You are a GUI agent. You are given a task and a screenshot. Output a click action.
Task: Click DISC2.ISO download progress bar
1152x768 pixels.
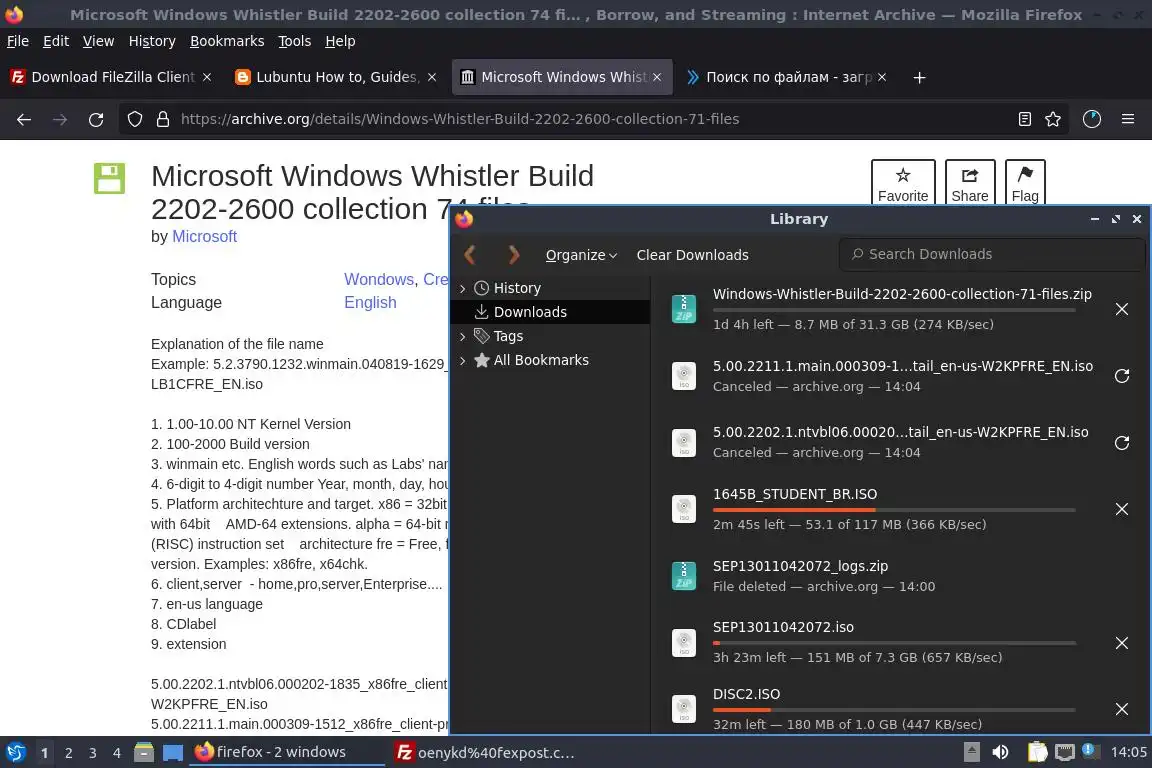[894, 709]
